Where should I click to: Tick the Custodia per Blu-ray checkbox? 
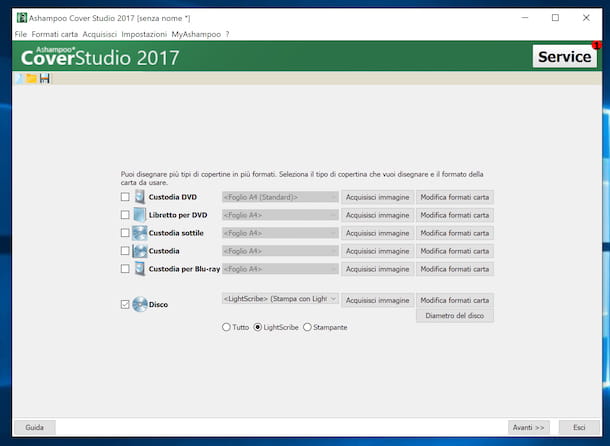click(x=125, y=269)
